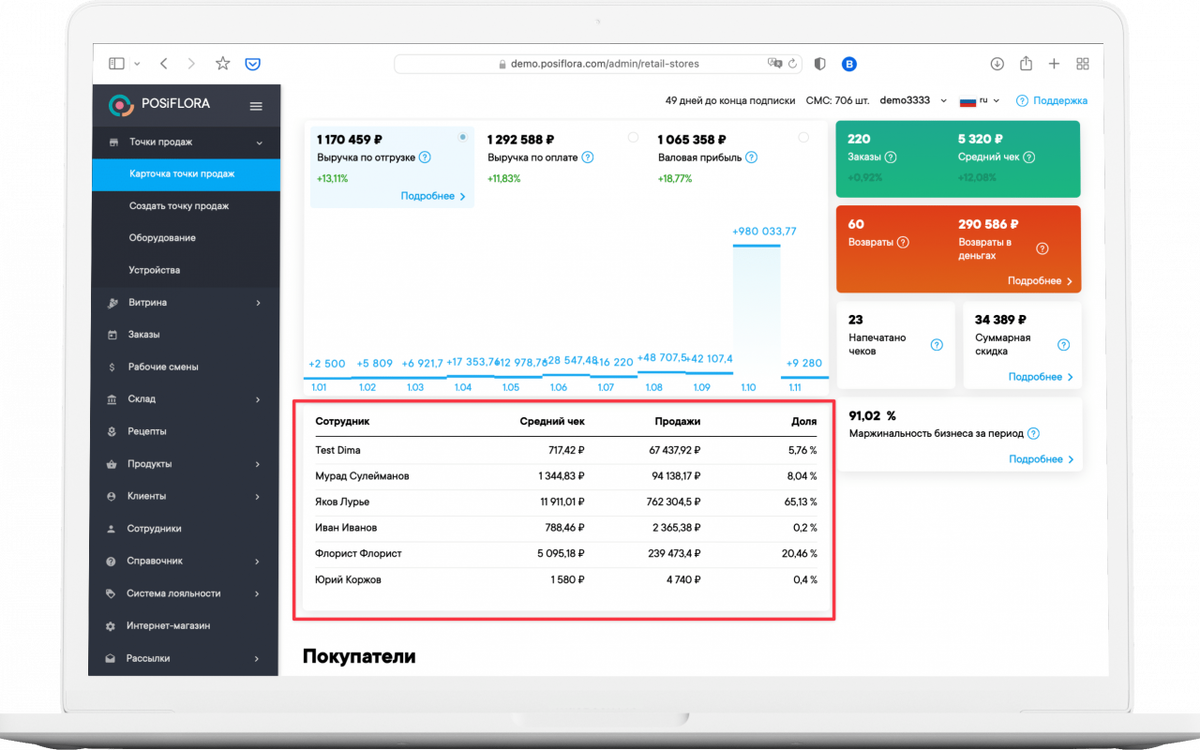The height and width of the screenshot is (750, 1200).
Task: Toggle the Safari sidebar icon
Action: (x=117, y=63)
